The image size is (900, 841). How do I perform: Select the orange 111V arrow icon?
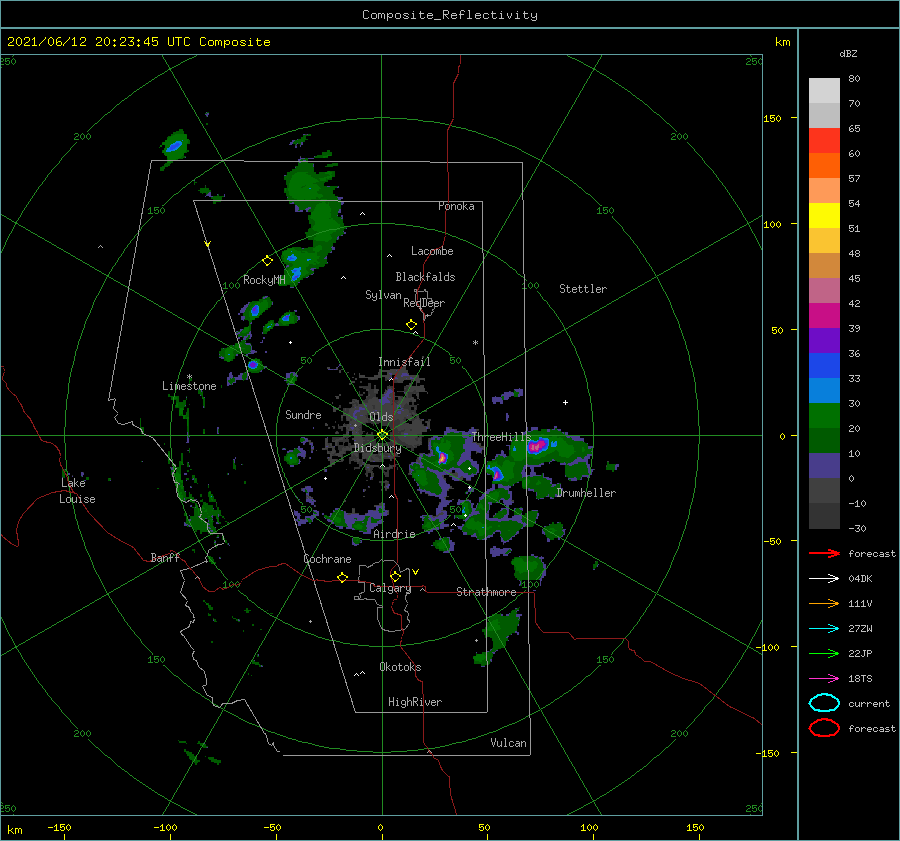(x=824, y=603)
